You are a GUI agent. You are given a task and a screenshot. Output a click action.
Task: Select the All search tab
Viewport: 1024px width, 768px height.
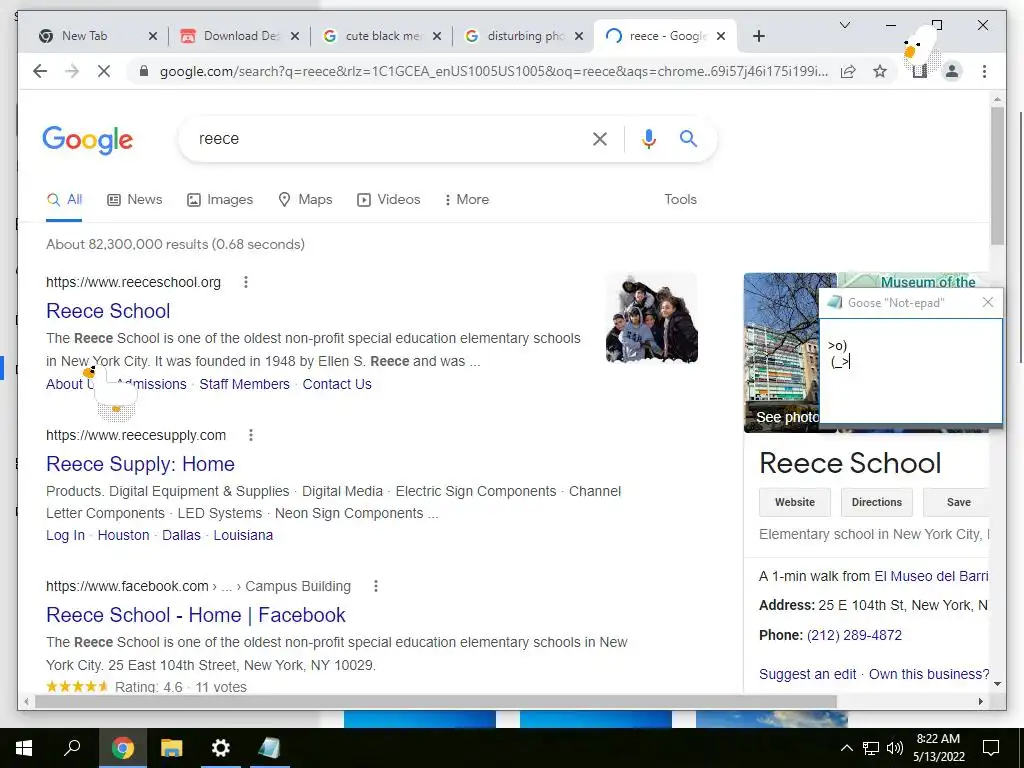(64, 199)
